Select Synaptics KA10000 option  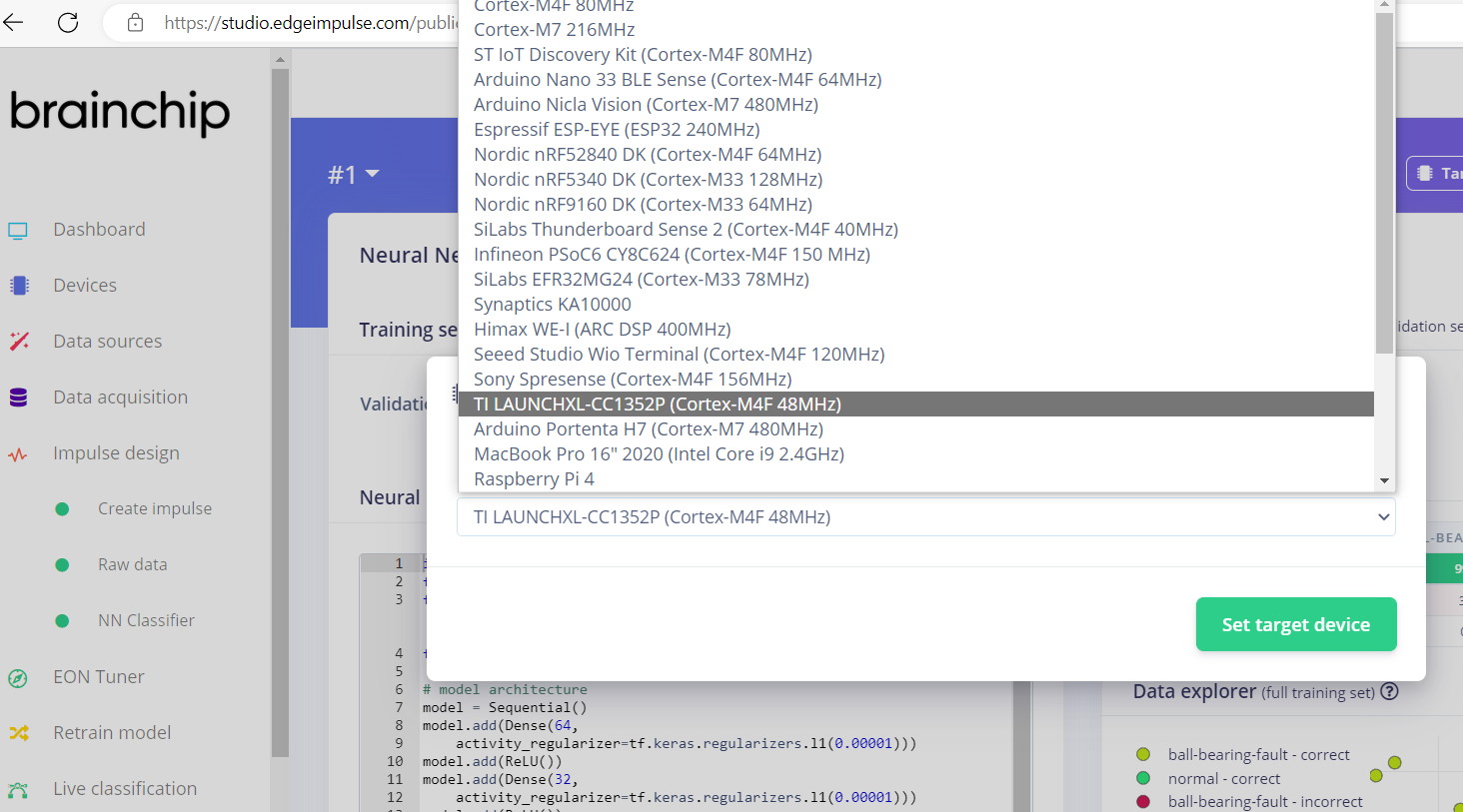point(916,305)
